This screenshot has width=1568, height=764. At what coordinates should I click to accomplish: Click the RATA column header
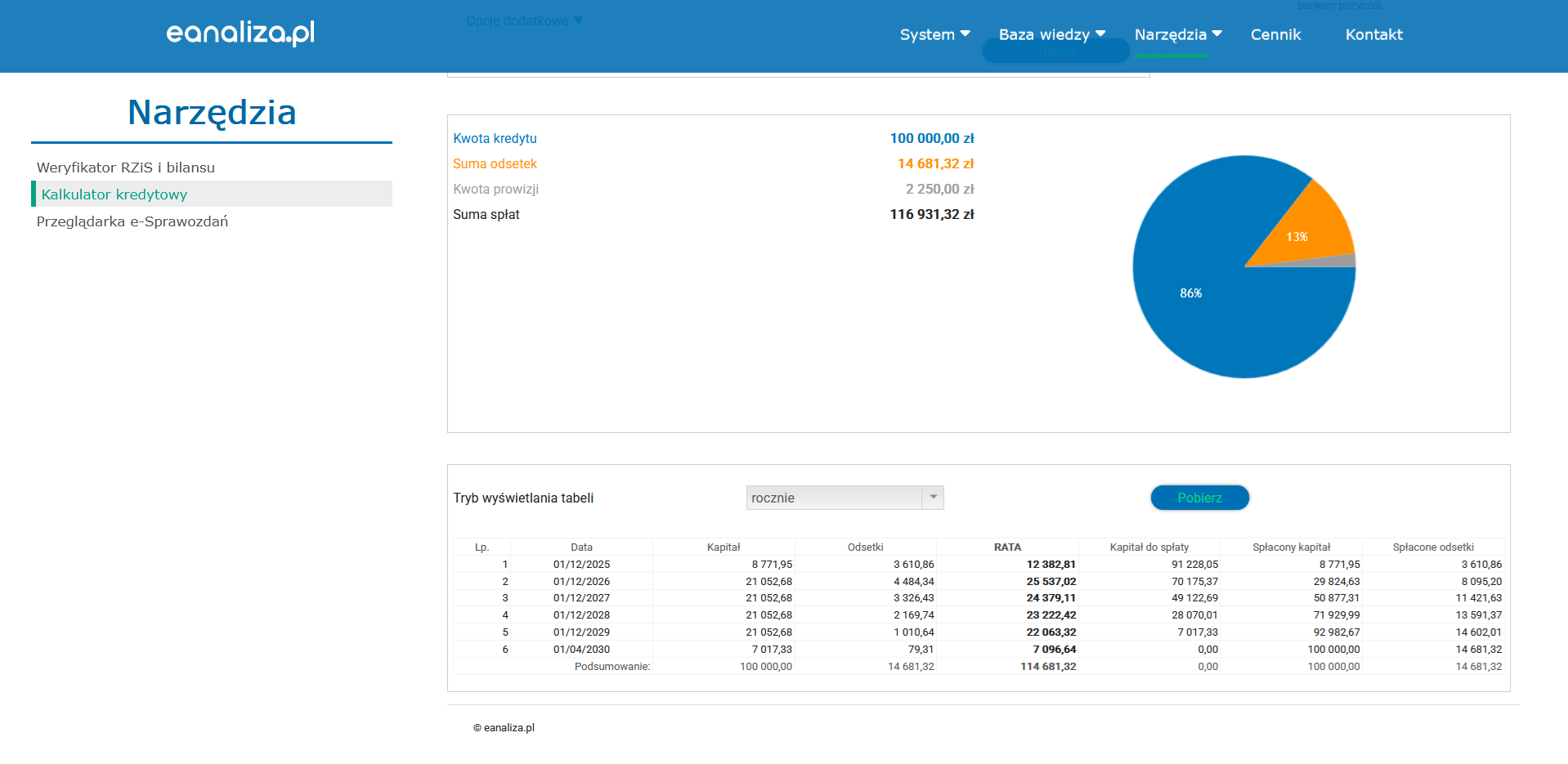tap(1007, 547)
